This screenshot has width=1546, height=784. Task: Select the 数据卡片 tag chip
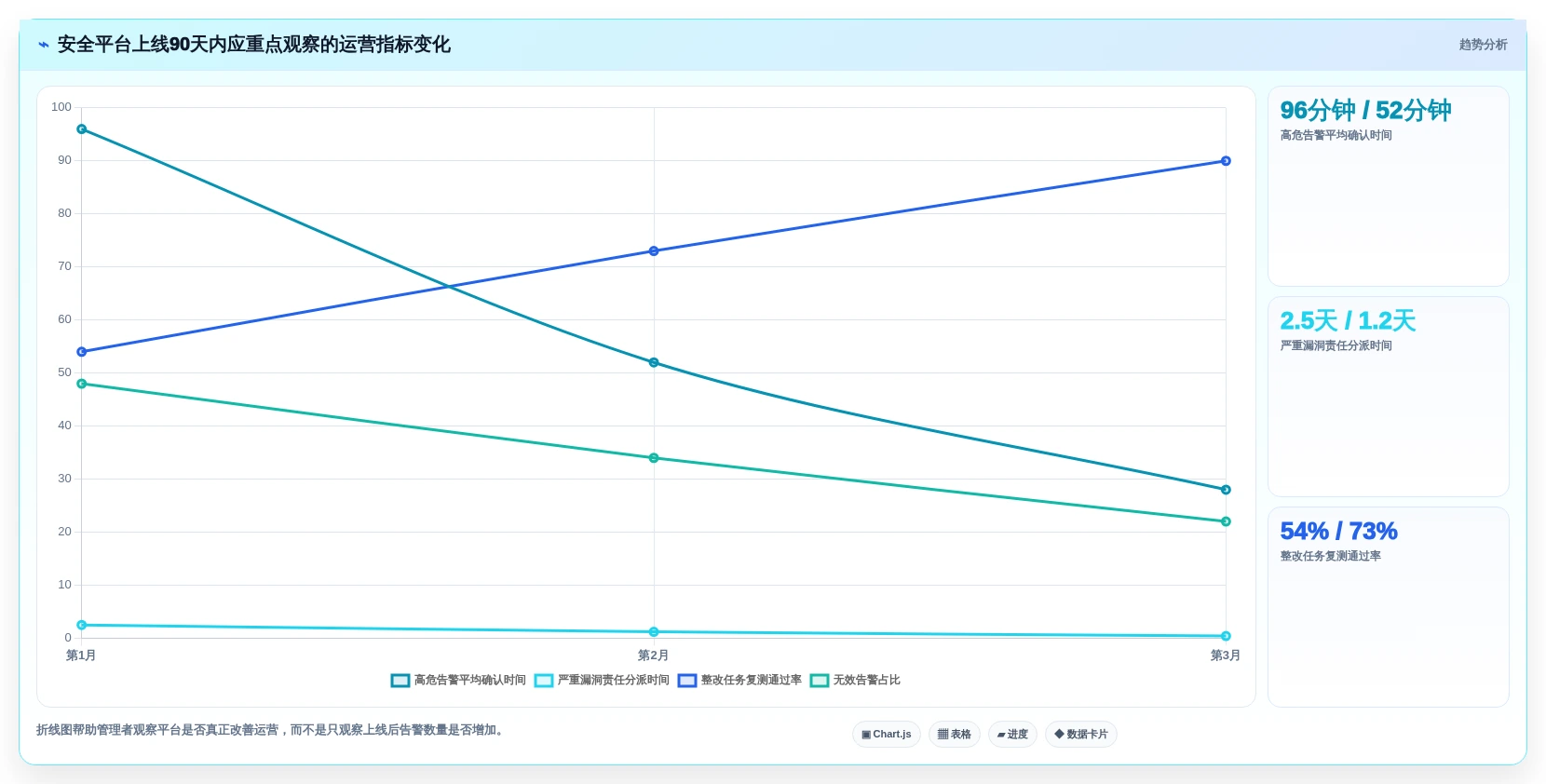coord(1081,735)
